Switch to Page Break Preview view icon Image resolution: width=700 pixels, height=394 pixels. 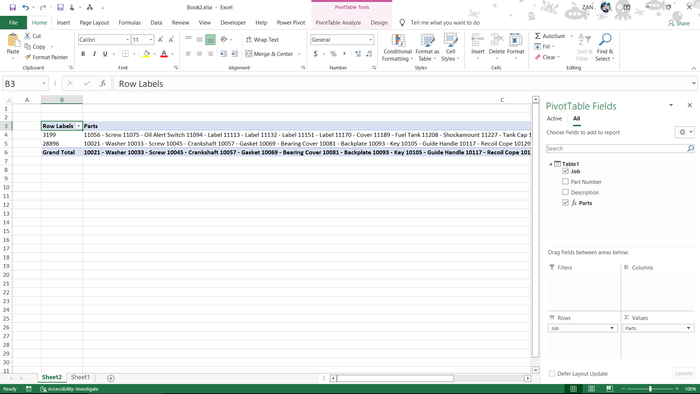pos(609,389)
